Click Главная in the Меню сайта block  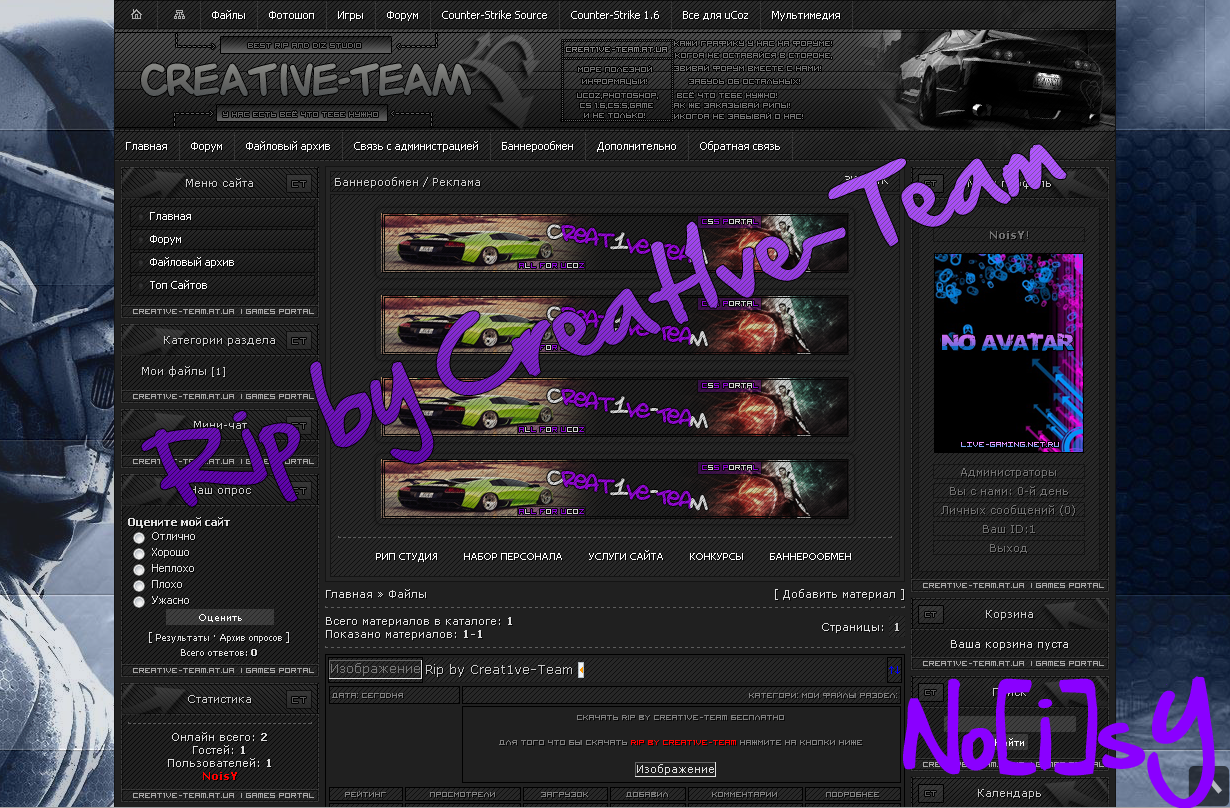[170, 216]
